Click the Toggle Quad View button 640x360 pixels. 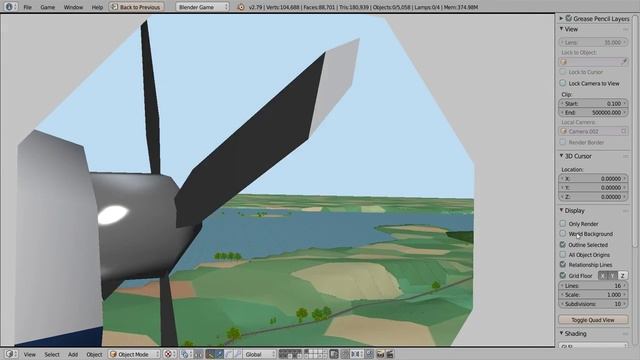593,320
